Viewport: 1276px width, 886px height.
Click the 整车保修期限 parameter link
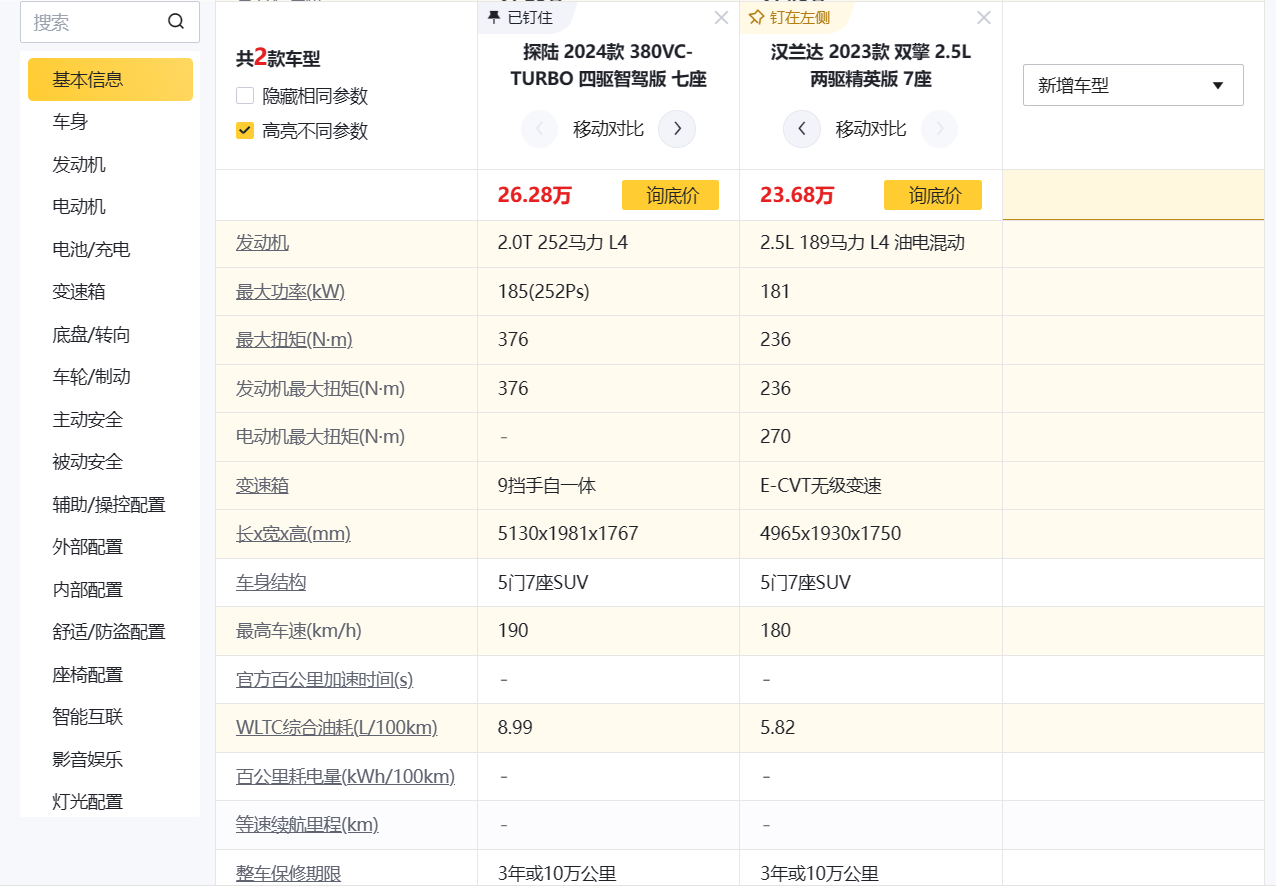pos(288,874)
